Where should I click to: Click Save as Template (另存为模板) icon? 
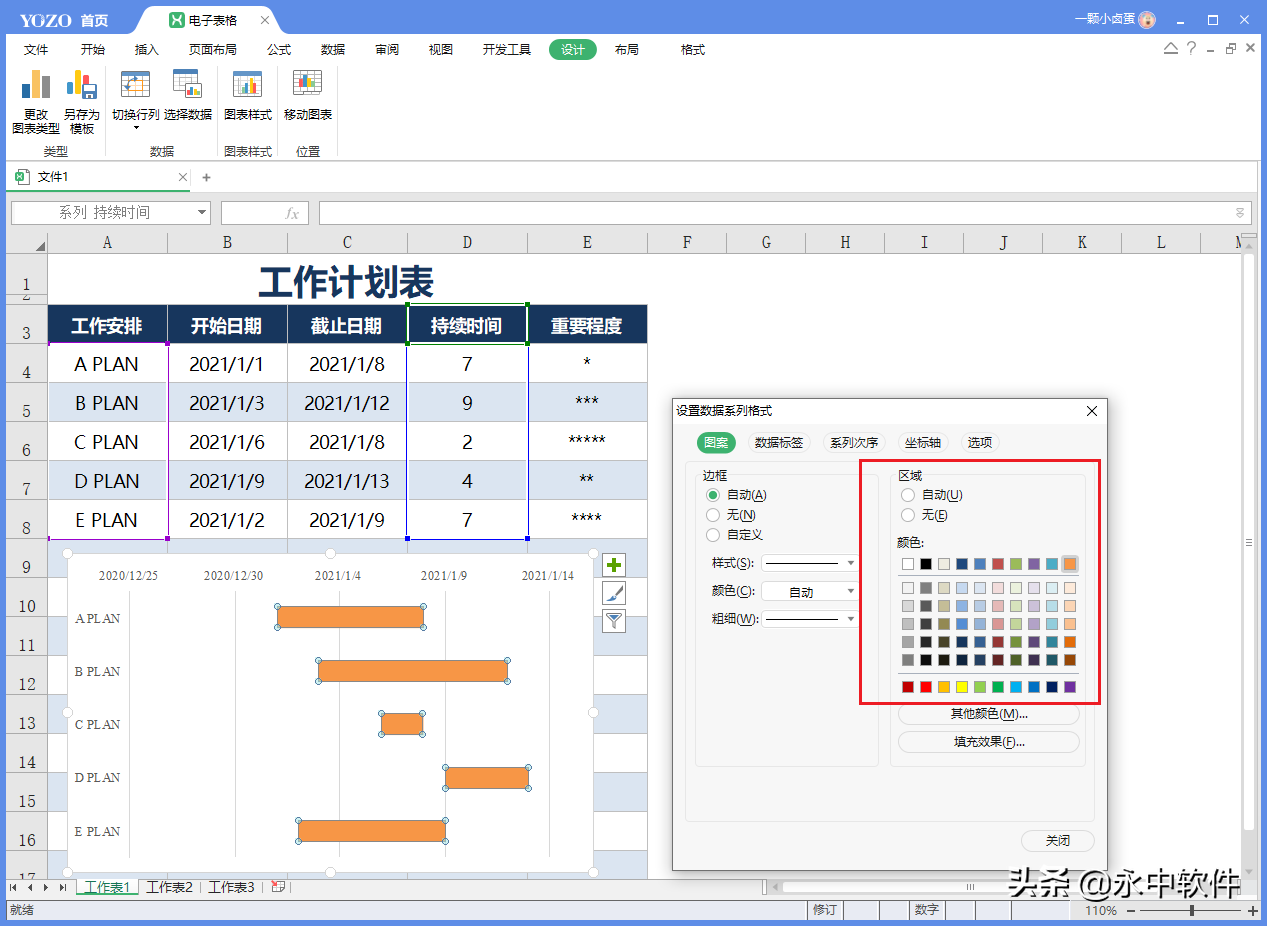pos(81,88)
